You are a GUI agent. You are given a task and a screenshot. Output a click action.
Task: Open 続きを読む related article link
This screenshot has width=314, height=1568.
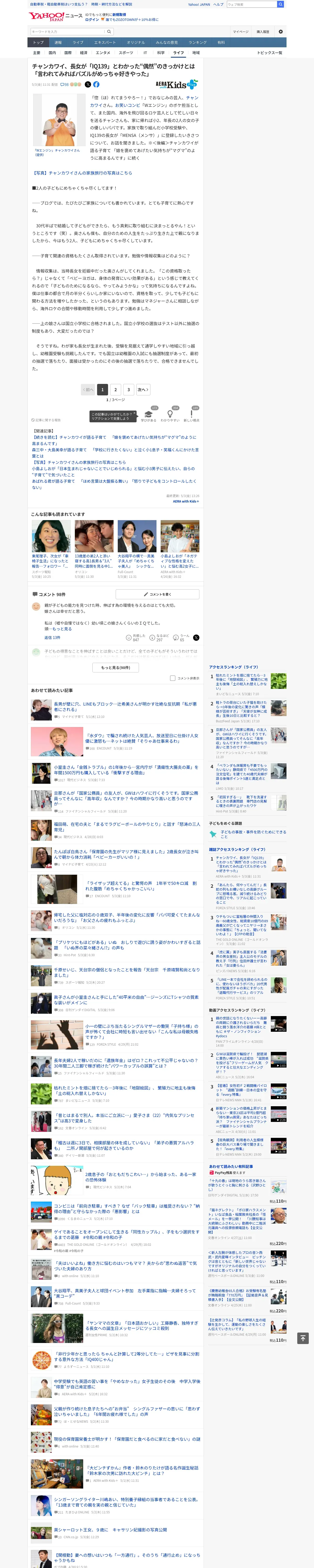coord(114,440)
